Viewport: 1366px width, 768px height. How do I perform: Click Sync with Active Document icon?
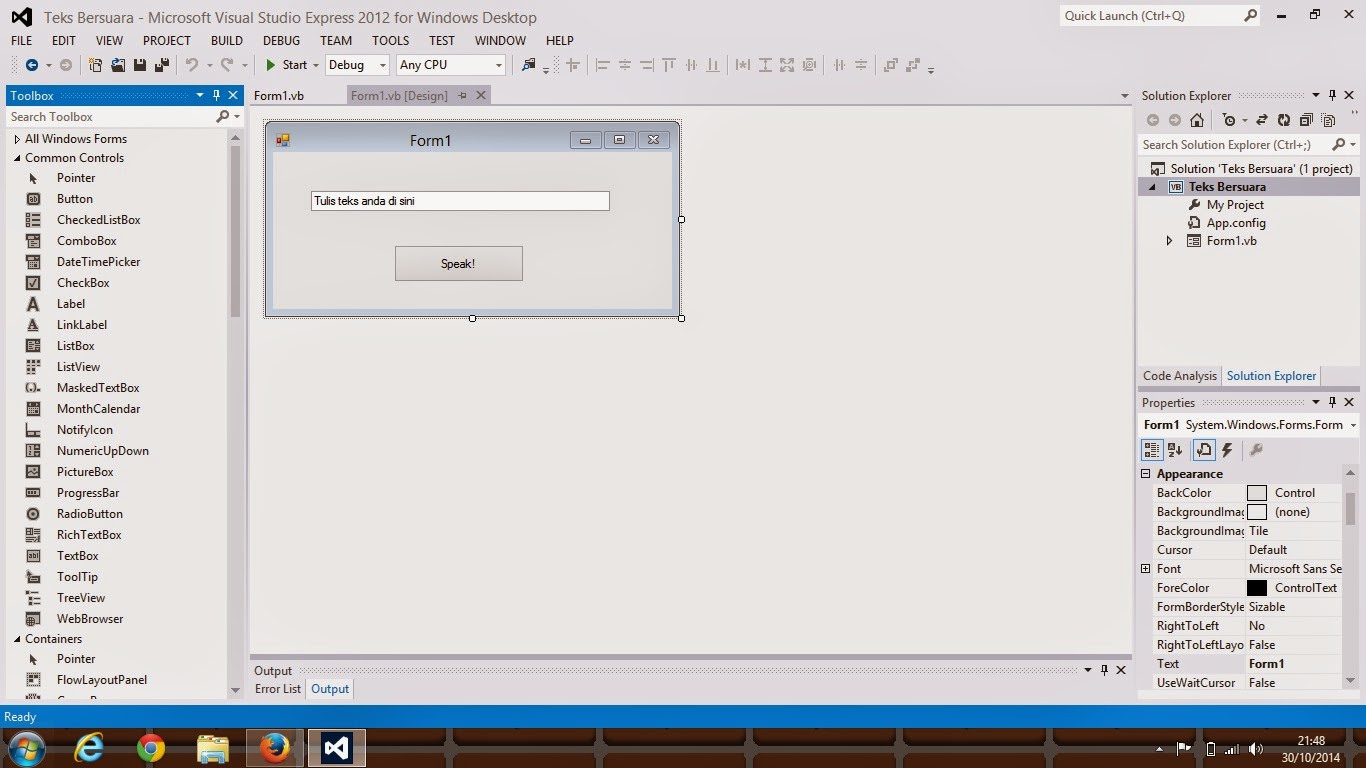pos(1262,120)
